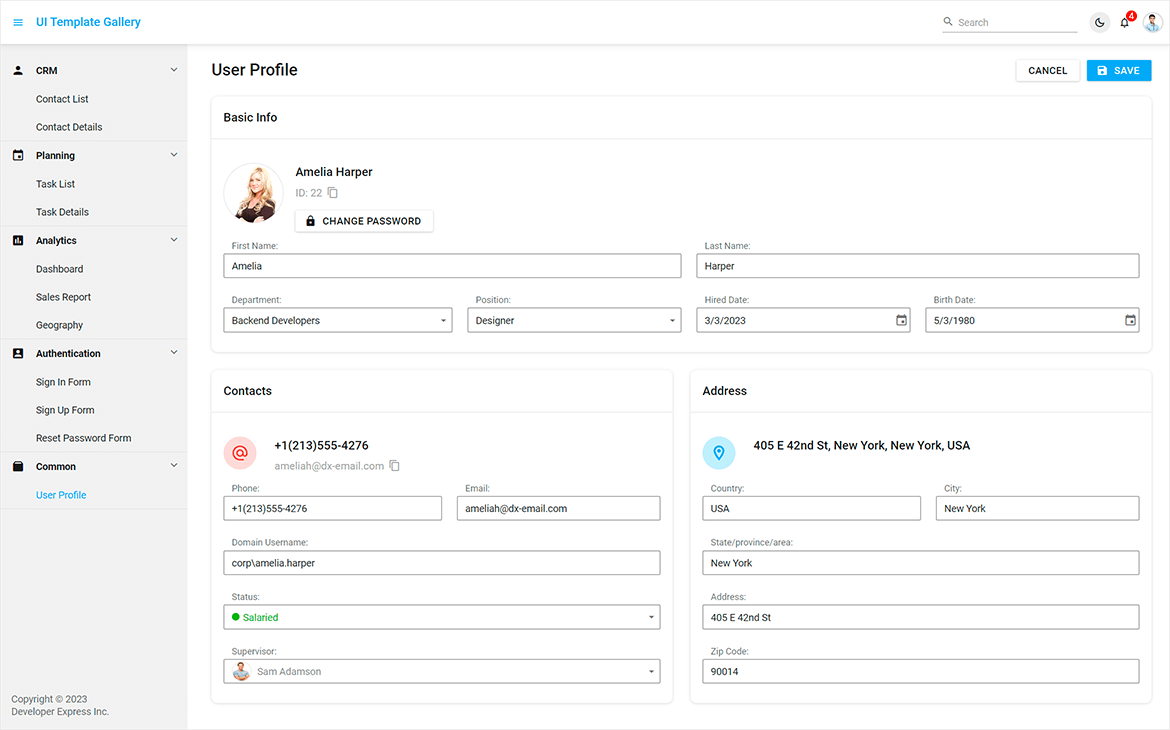Click into the Zip Code field

point(920,672)
